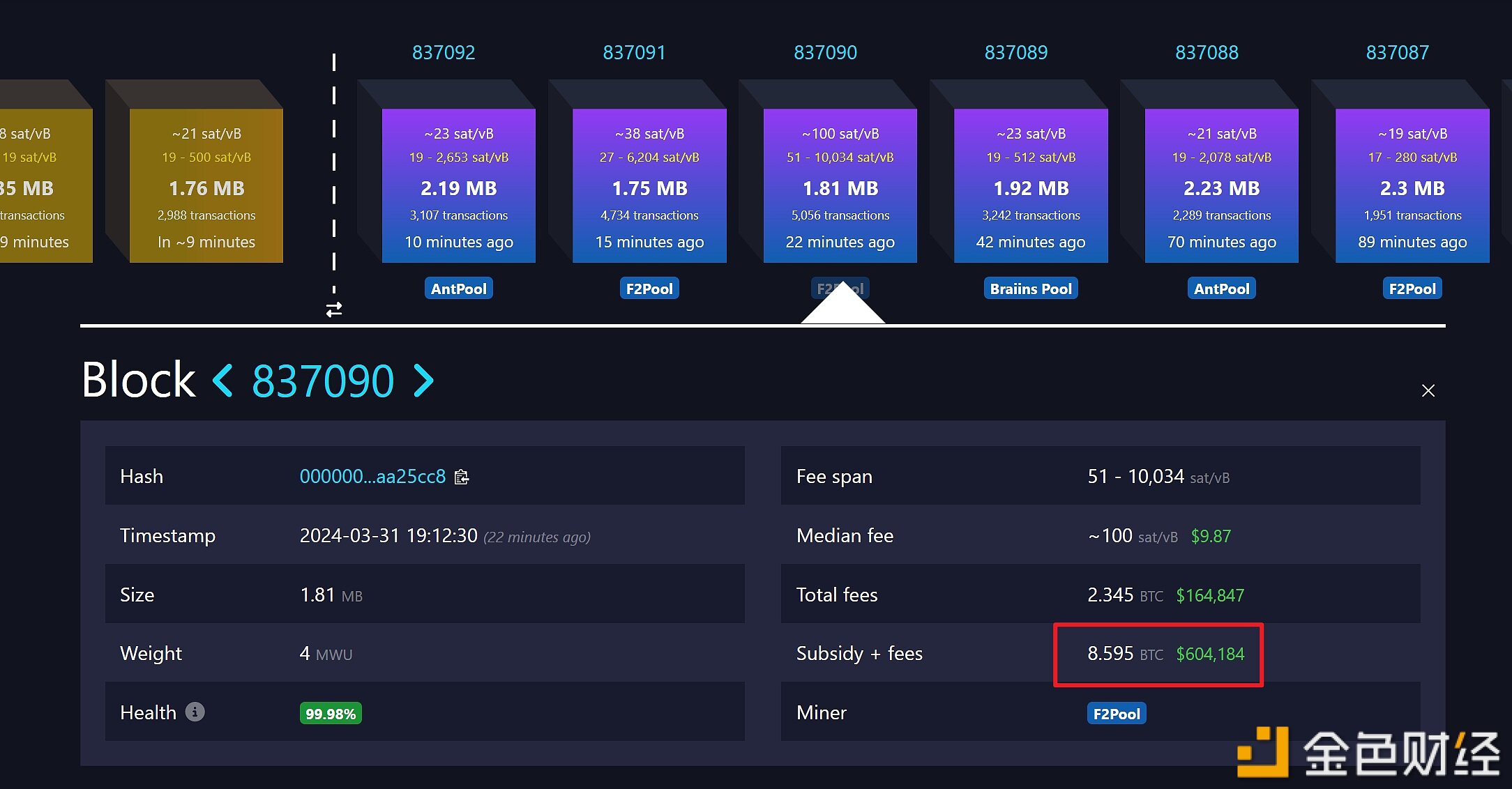
Task: Click the $604,184 fiat amount
Action: (1210, 654)
